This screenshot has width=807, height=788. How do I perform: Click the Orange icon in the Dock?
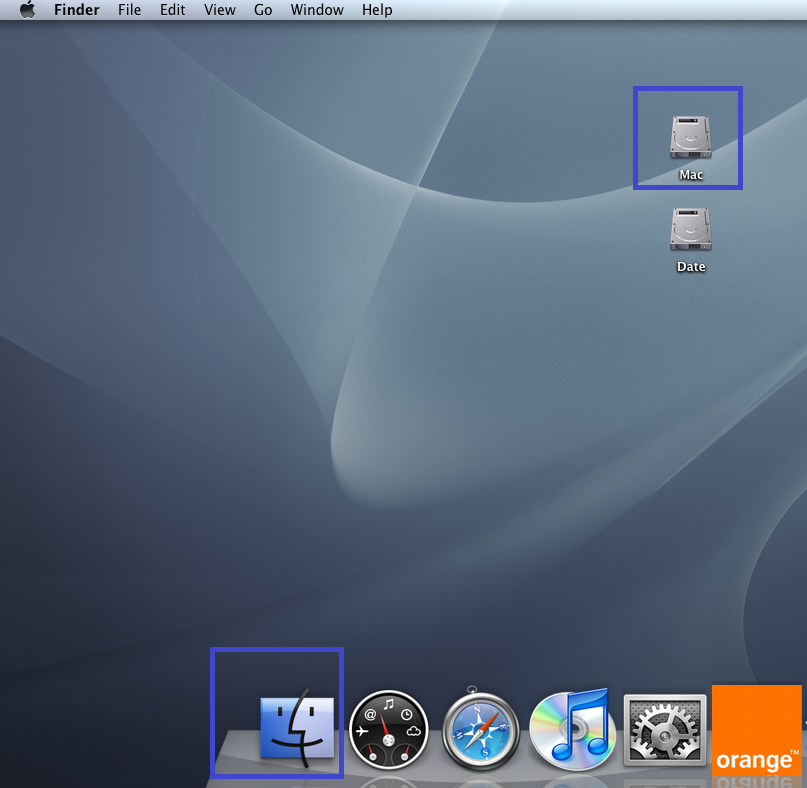tap(757, 729)
